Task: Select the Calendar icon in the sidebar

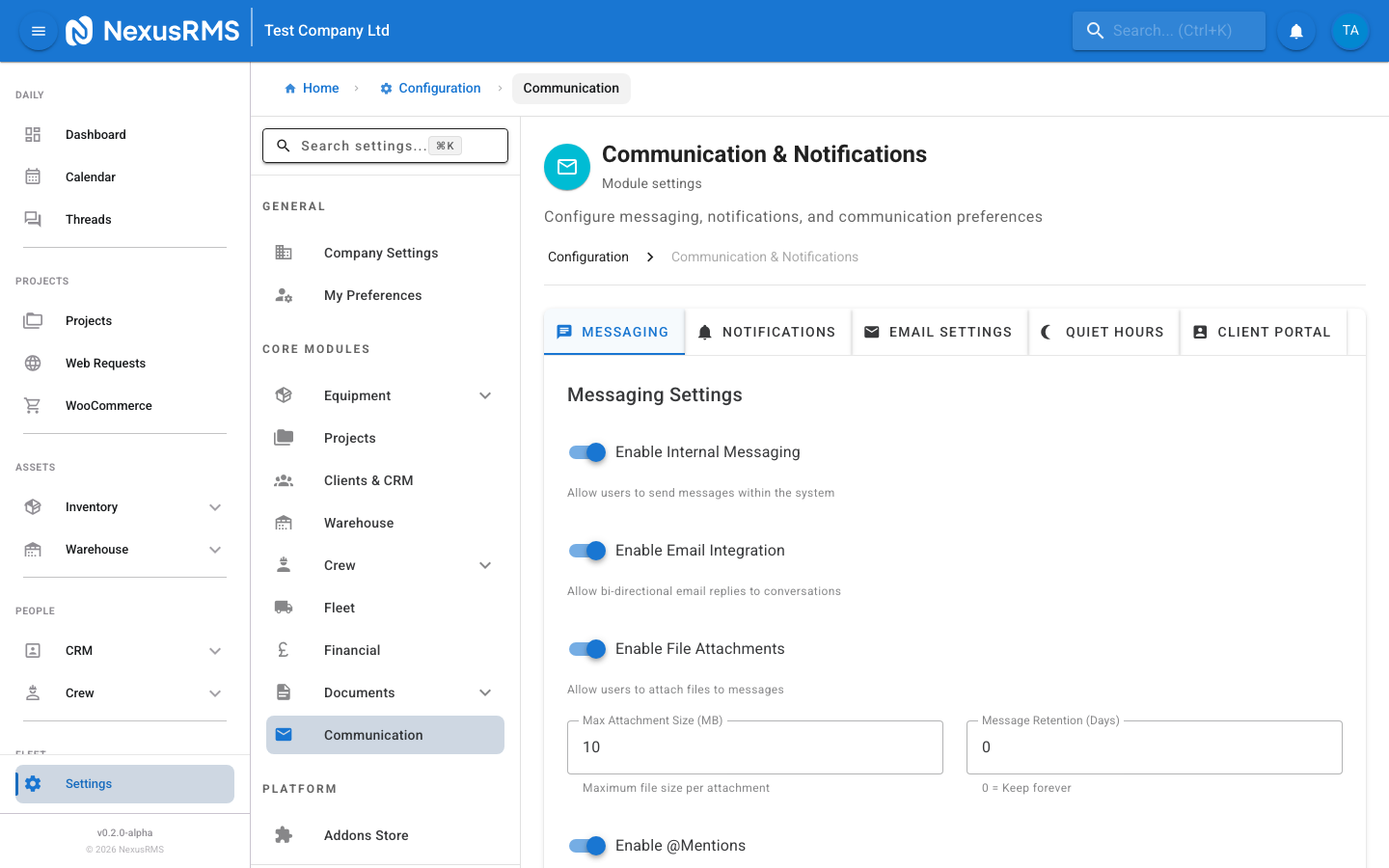Action: tap(32, 176)
